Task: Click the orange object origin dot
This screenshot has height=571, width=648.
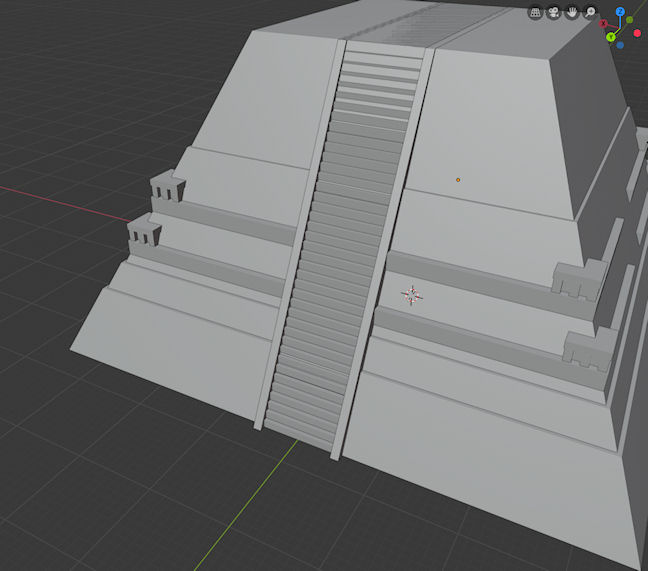Action: click(x=458, y=180)
